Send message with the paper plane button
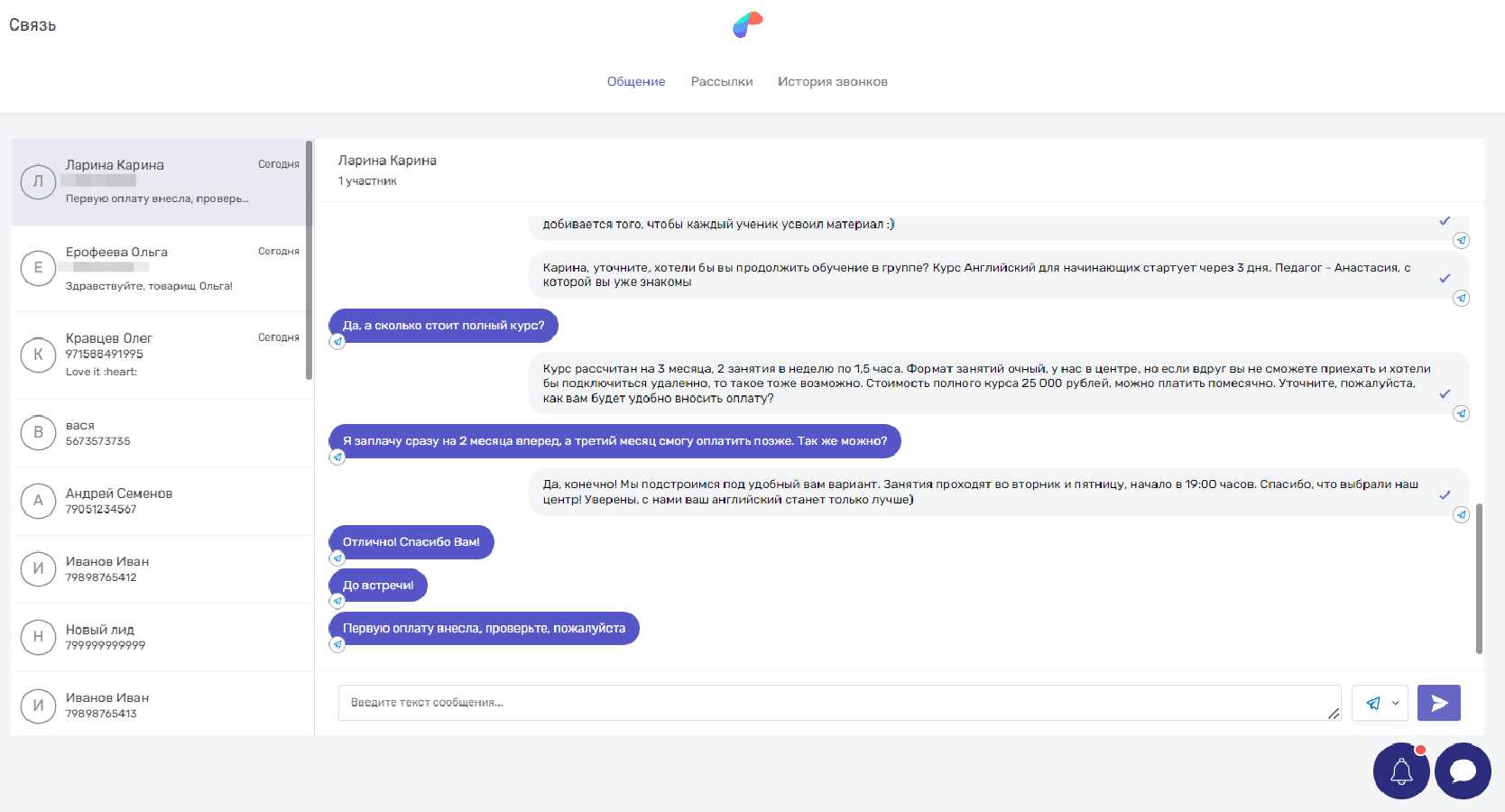 pyautogui.click(x=1438, y=703)
